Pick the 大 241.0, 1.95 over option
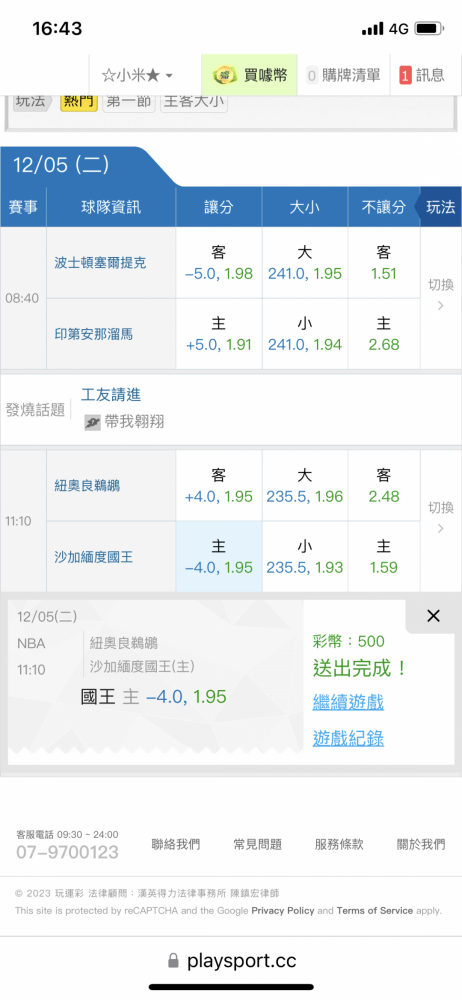Viewport: 462px width, 1000px height. (x=305, y=263)
